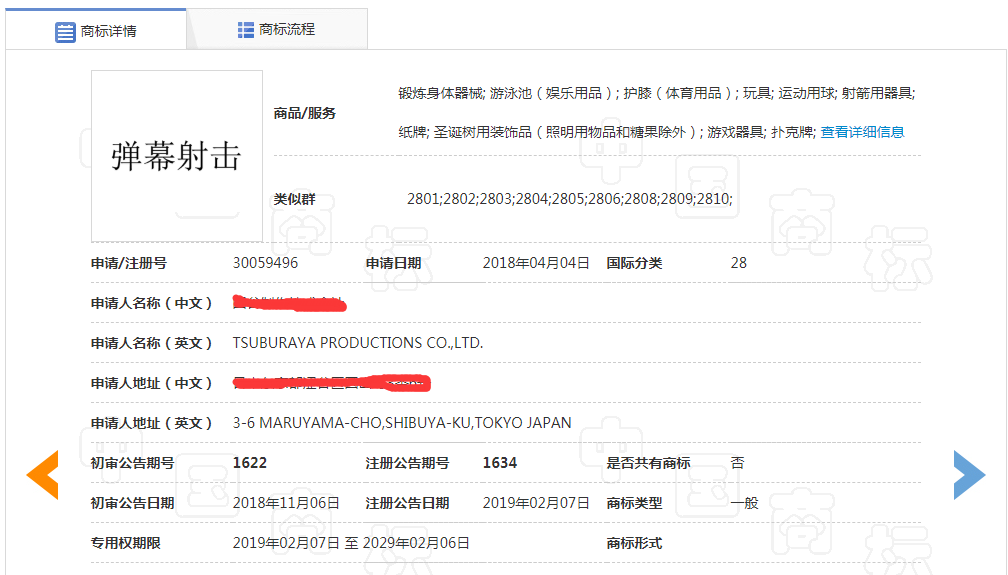Click TSUBURAYA PRODUCTIONS CO.,LTD. applicant name

pyautogui.click(x=357, y=343)
